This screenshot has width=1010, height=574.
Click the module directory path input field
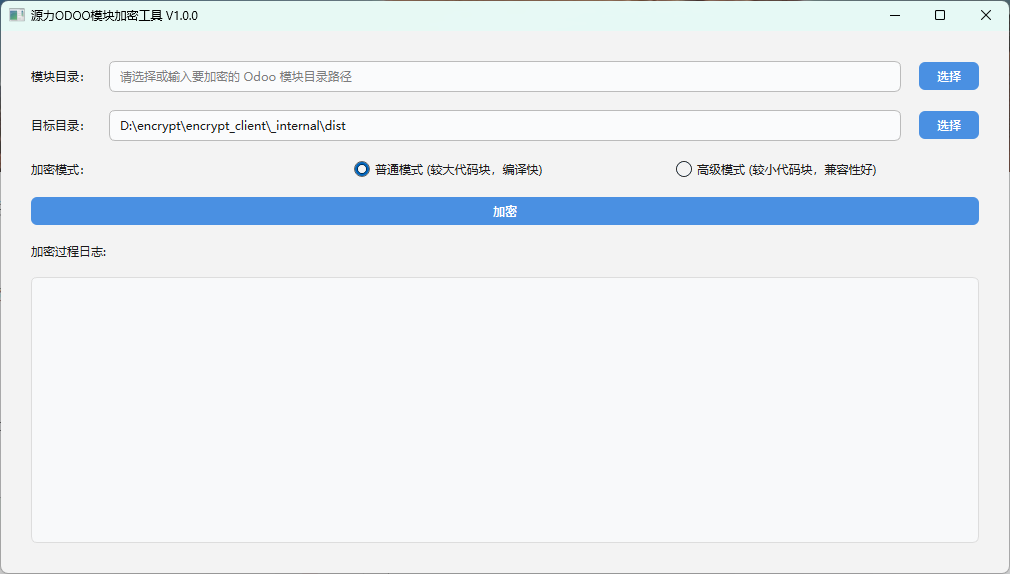[x=504, y=77]
